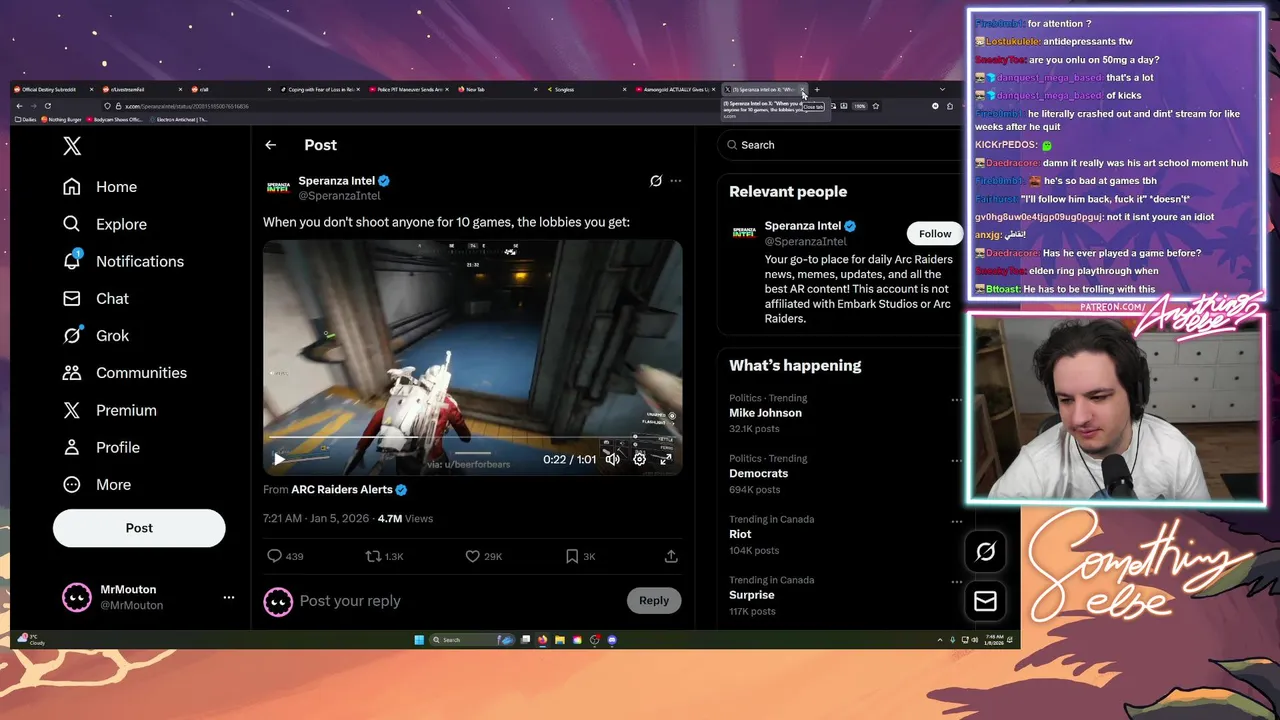
Task: Open Notifications in the X sidebar
Action: tap(123, 261)
